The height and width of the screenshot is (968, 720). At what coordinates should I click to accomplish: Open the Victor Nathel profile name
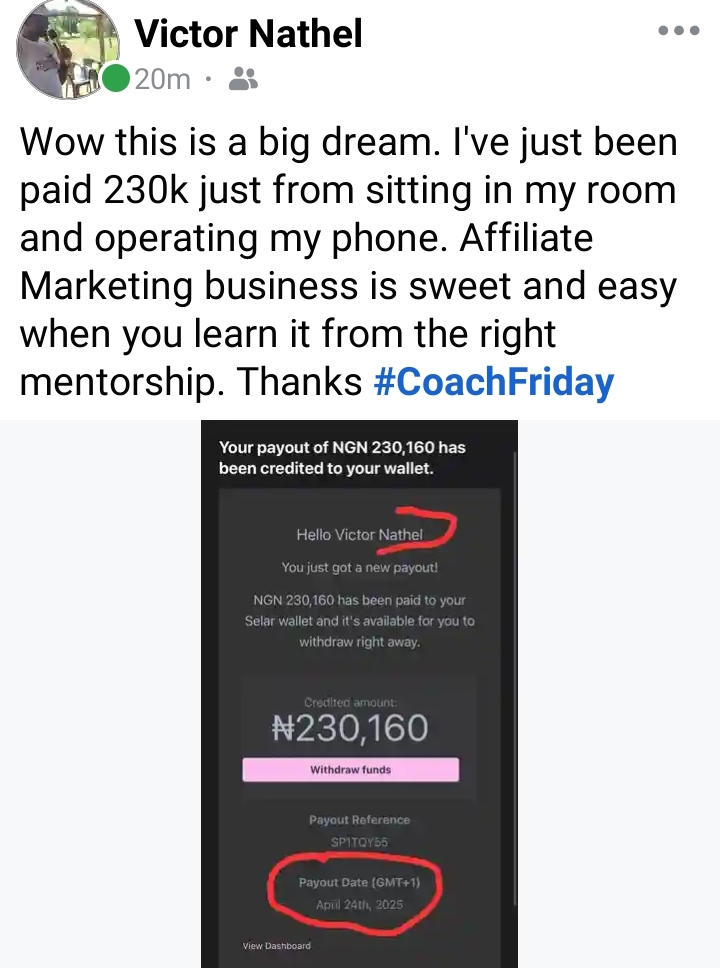(248, 35)
